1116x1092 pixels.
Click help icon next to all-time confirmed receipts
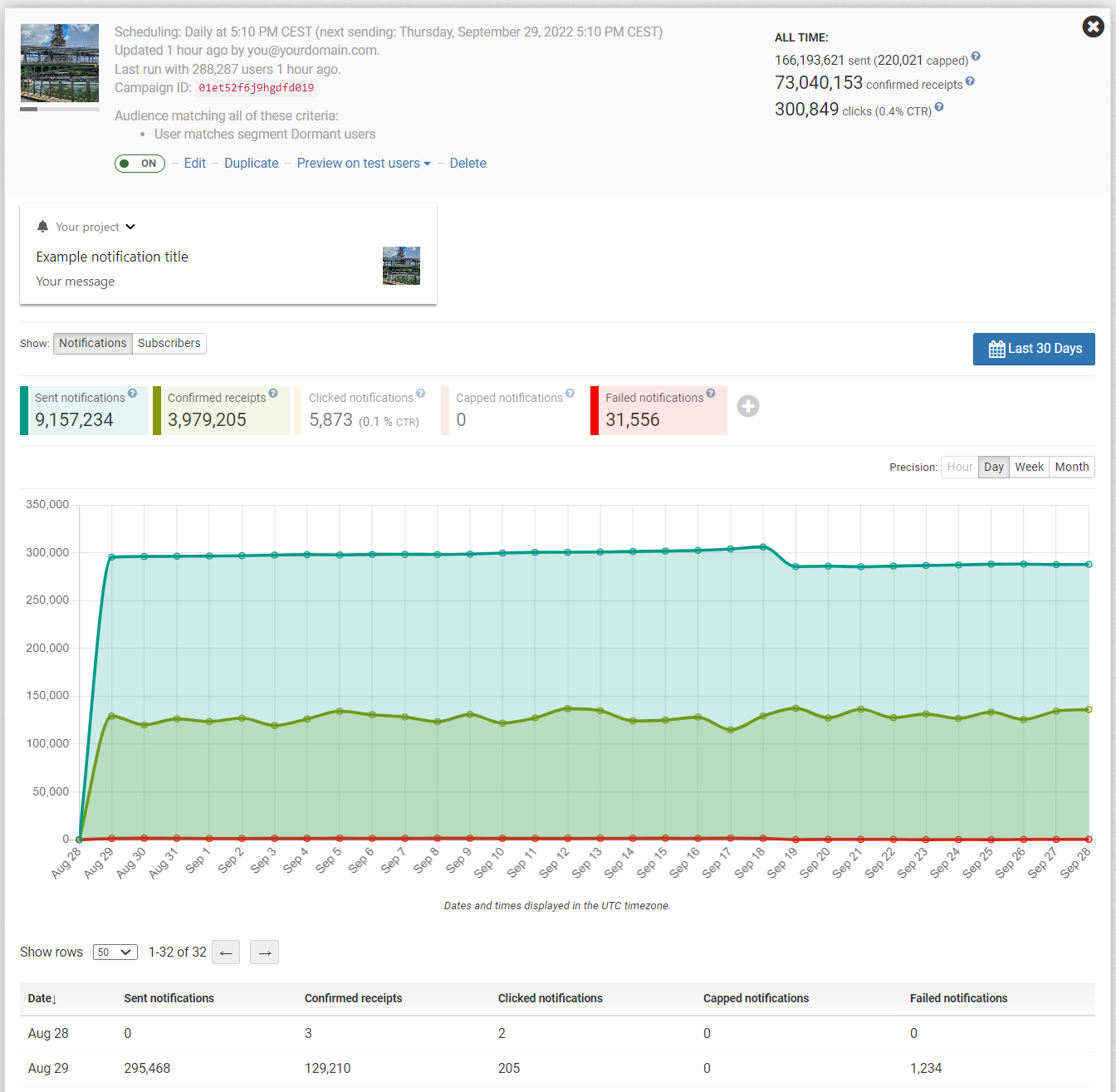pyautogui.click(x=970, y=81)
